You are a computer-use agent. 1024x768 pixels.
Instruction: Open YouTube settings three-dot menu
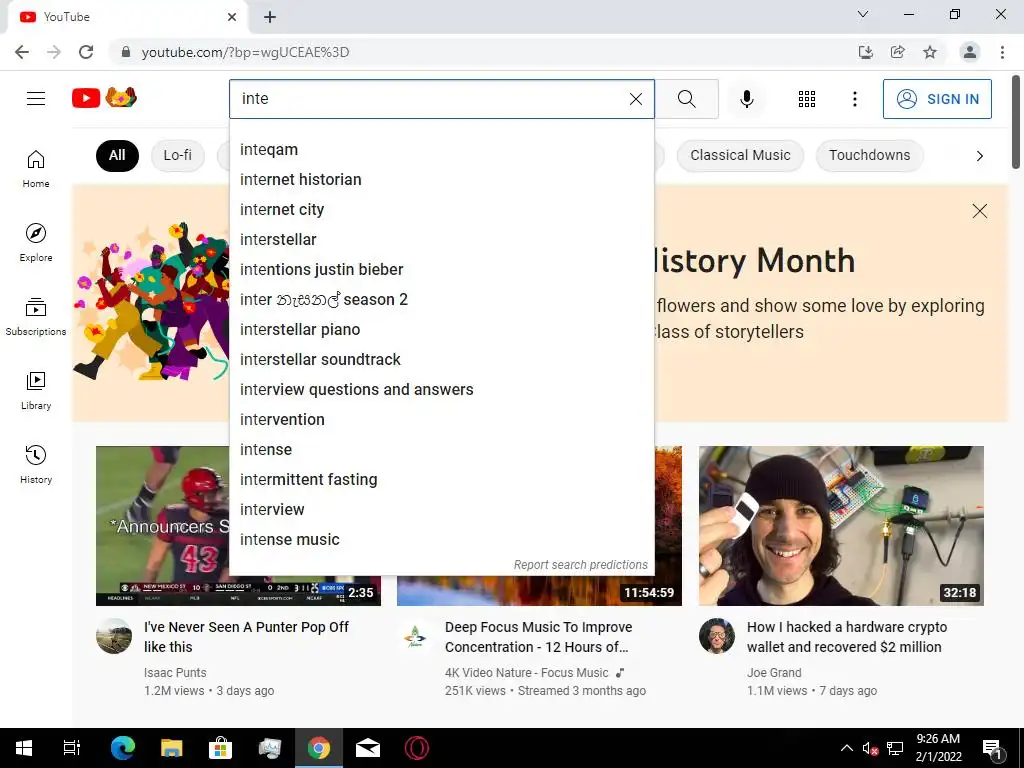pos(854,99)
